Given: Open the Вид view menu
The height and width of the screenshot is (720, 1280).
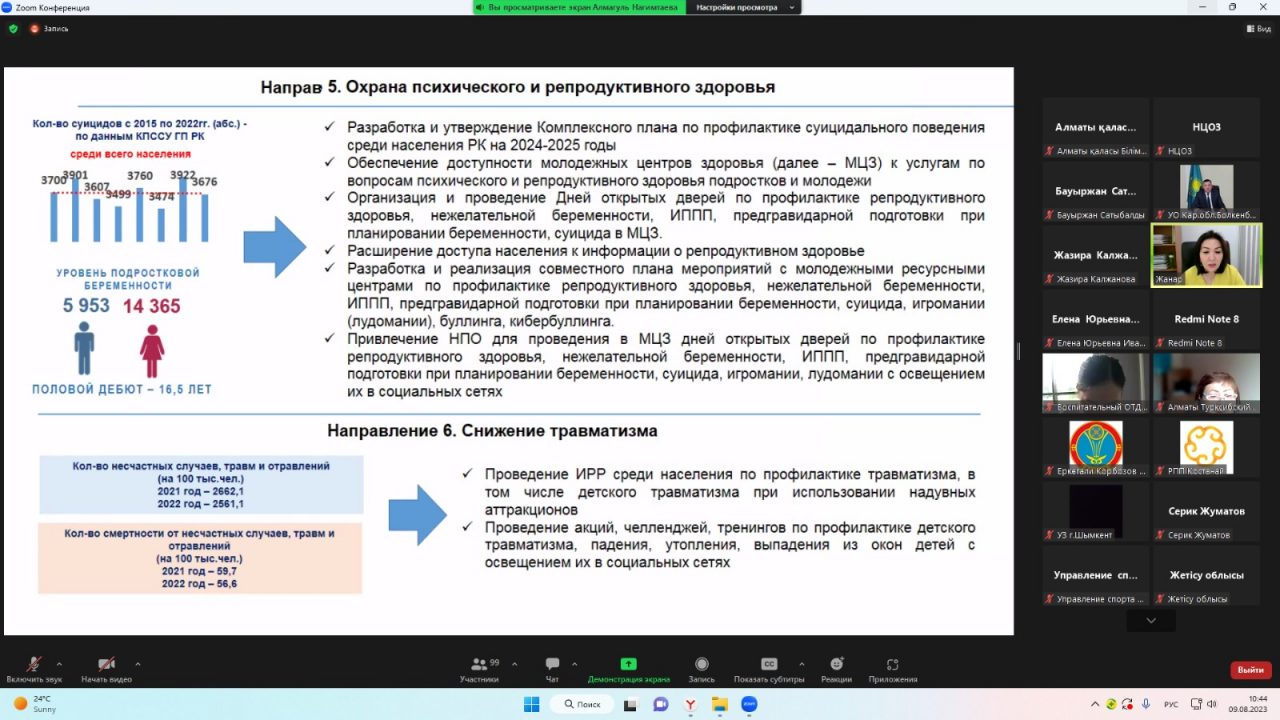Looking at the screenshot, I should click(x=1258, y=29).
